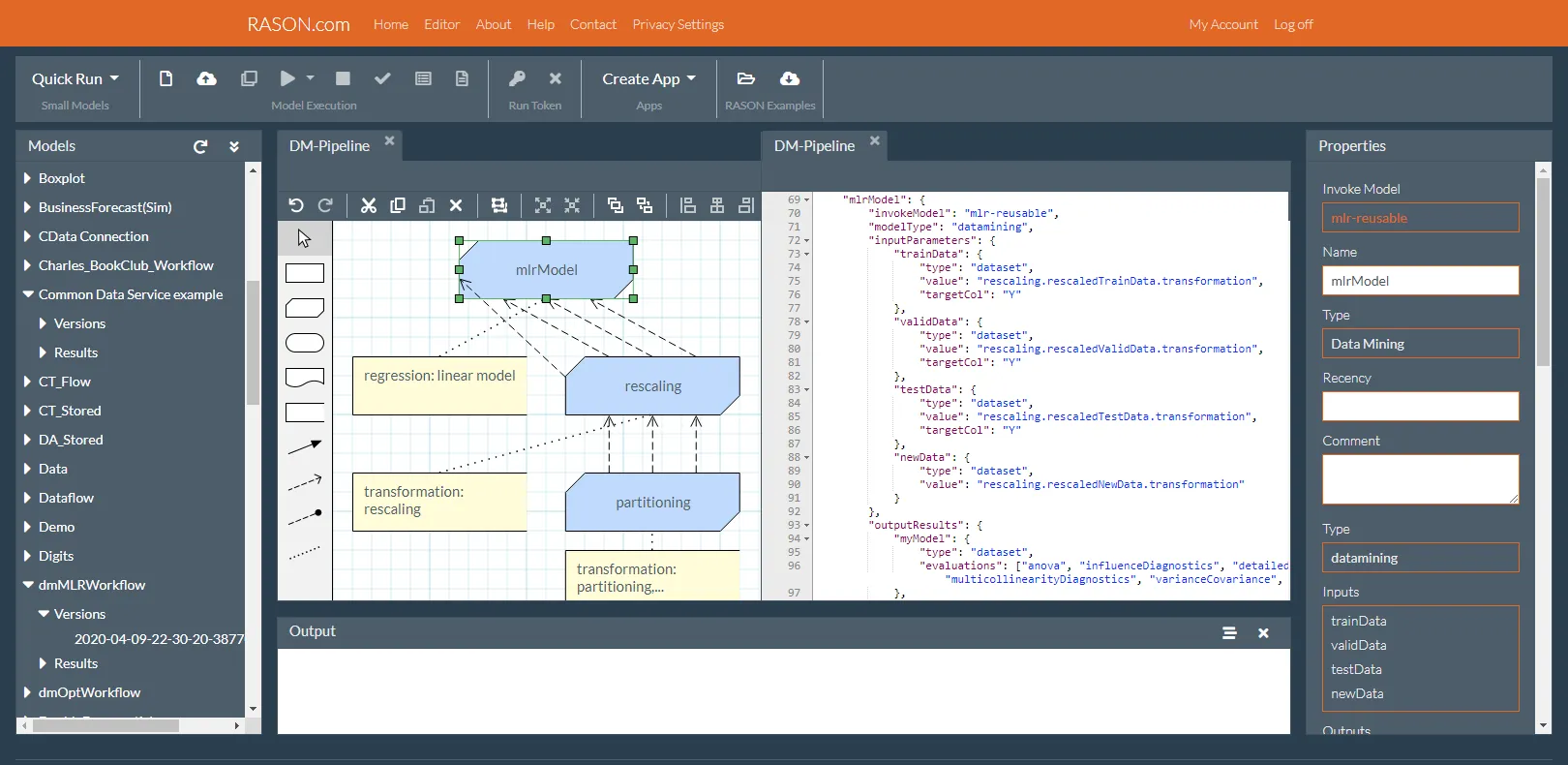Open the run options dropdown arrow
This screenshot has width=1568, height=765.
click(311, 77)
